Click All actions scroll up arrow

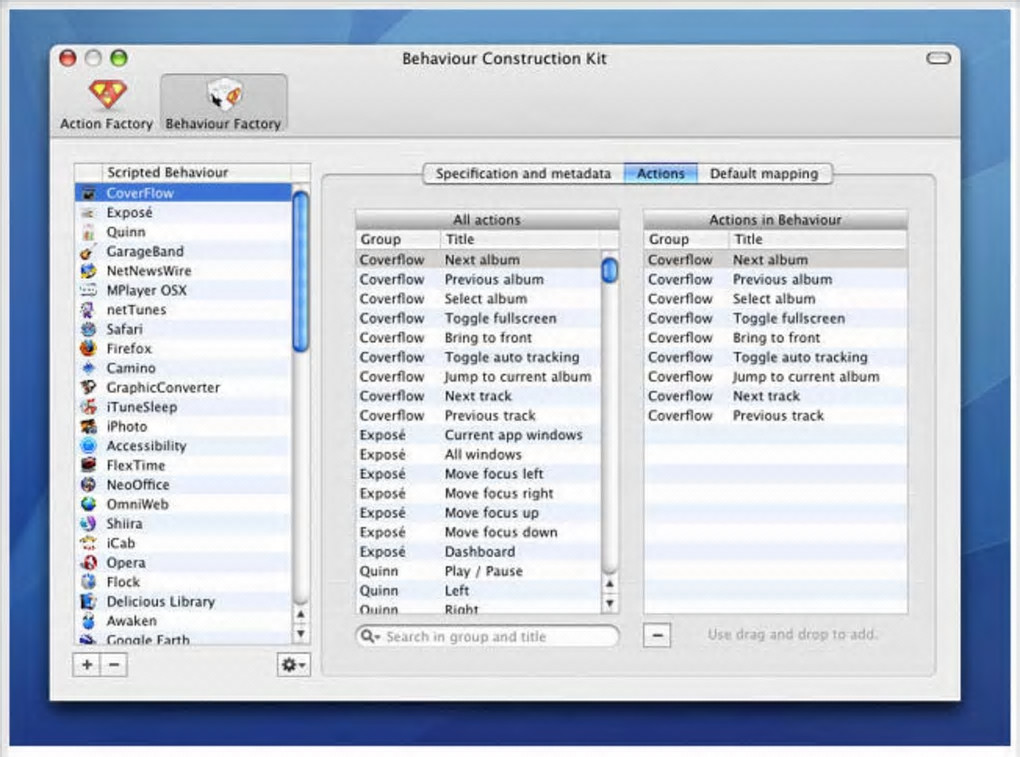click(610, 584)
